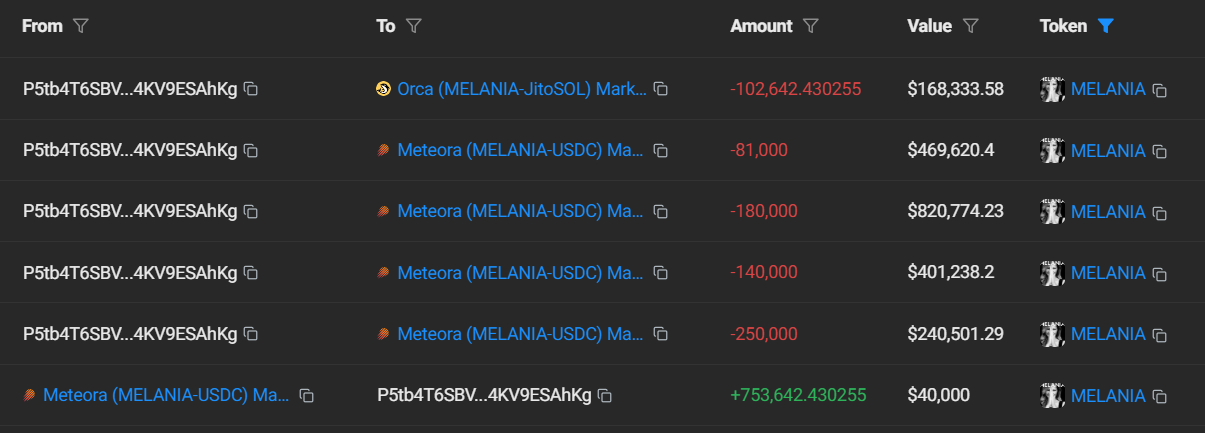Open the From column filter
This screenshot has width=1205, height=433.
81,27
